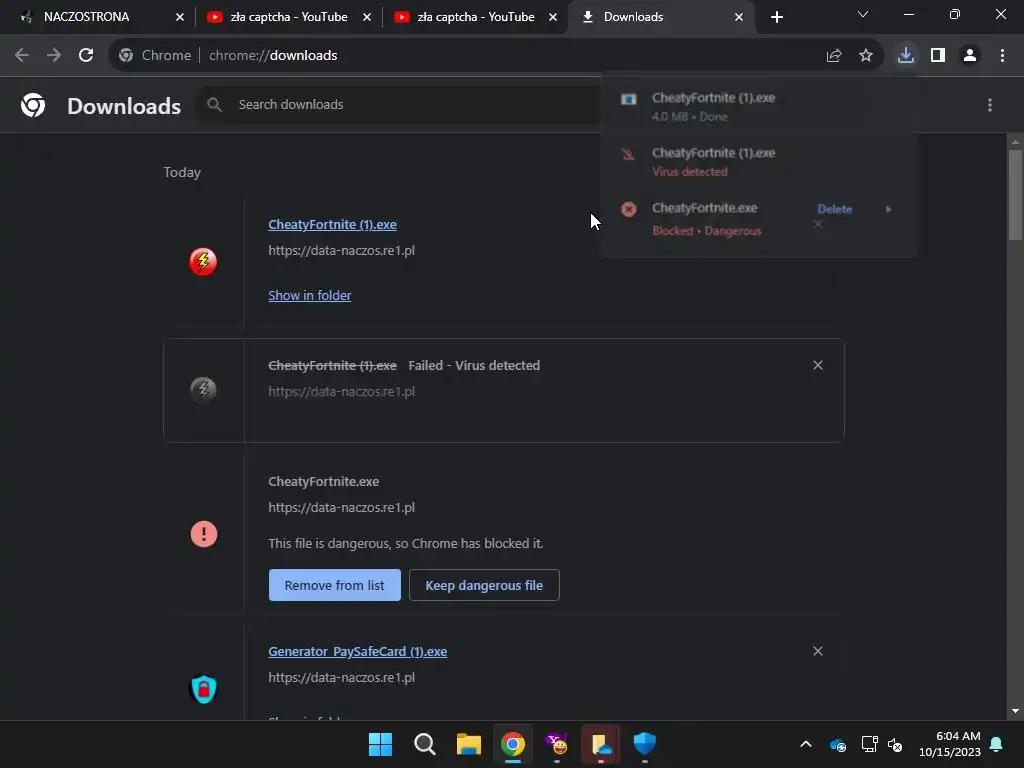Click the vertical scrollbar thumb
The width and height of the screenshot is (1024, 768).
tap(1015, 195)
